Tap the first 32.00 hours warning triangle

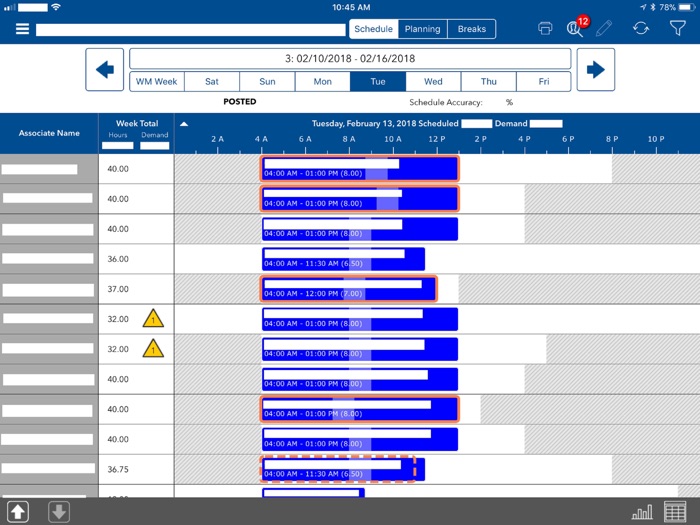(152, 319)
